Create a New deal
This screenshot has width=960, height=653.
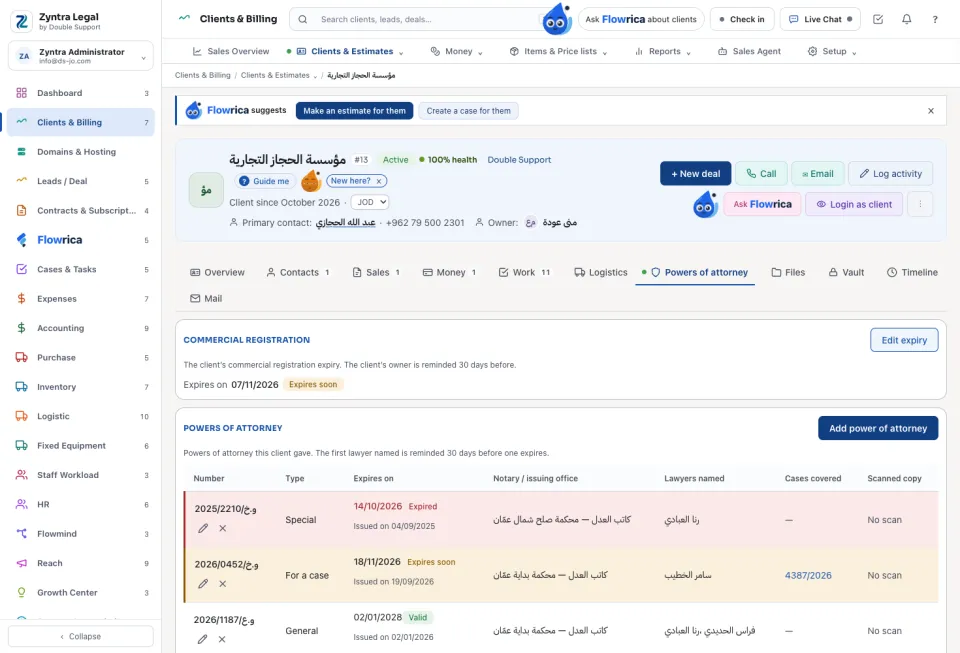click(x=696, y=174)
